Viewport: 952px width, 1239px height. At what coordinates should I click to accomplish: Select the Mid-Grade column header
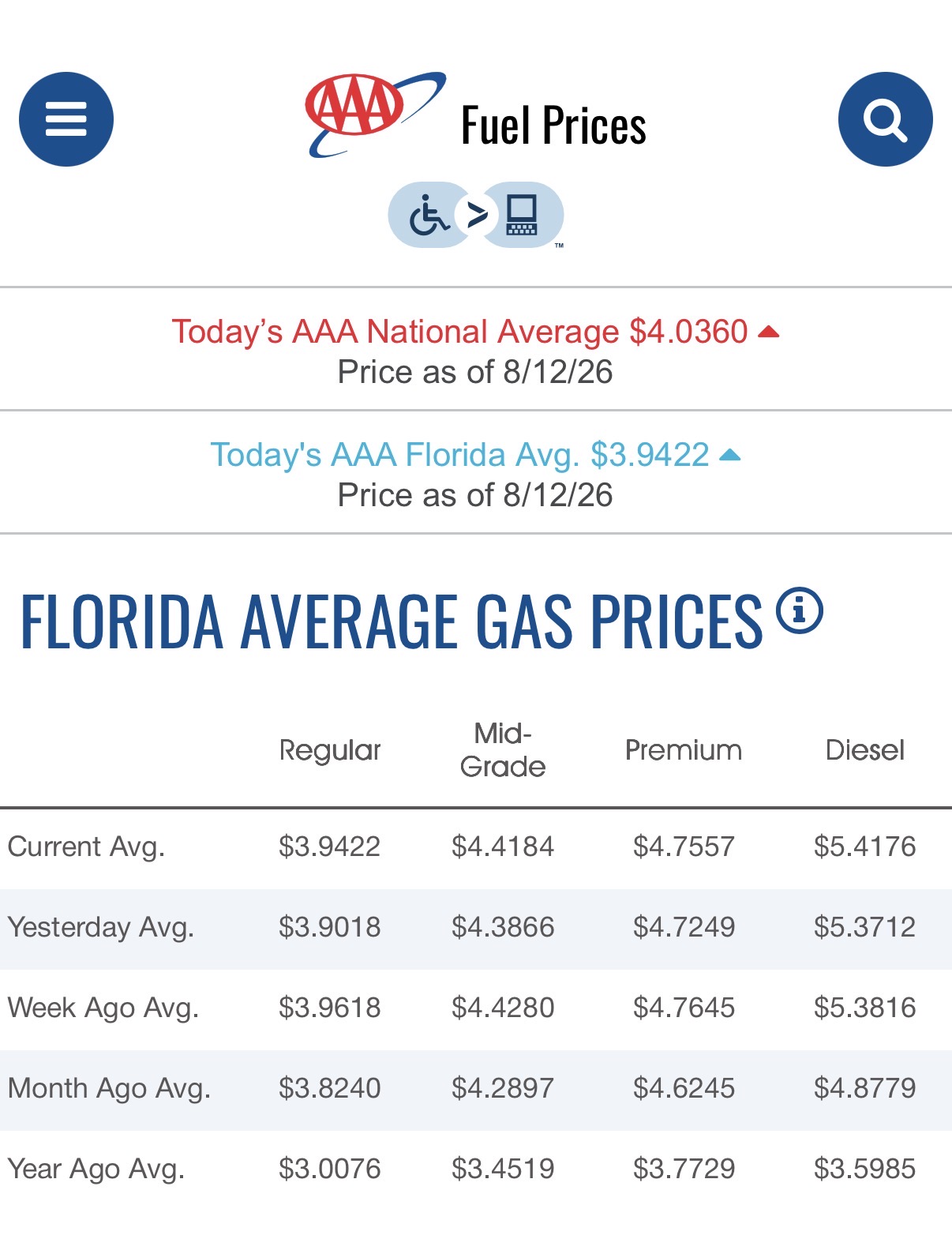(x=503, y=750)
